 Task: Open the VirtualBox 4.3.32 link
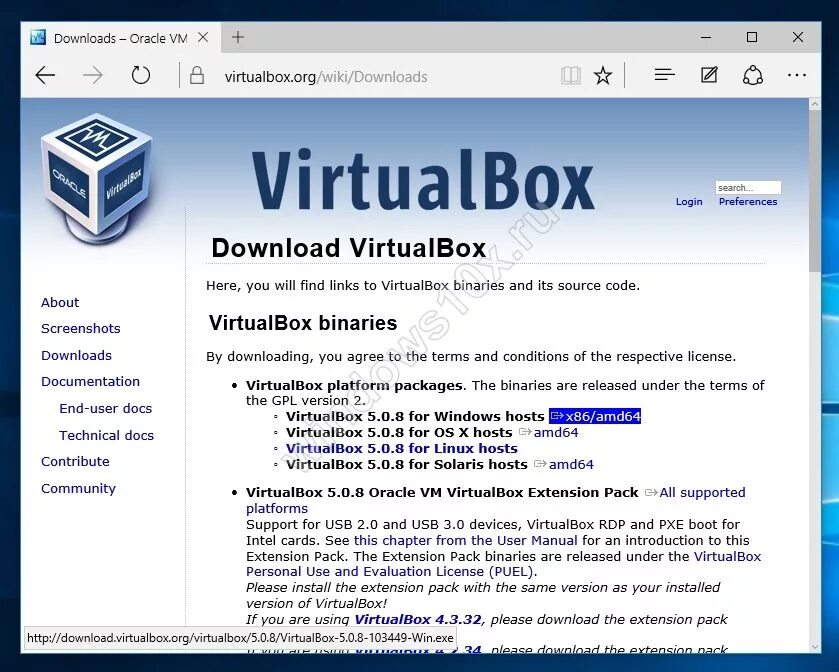(x=418, y=620)
